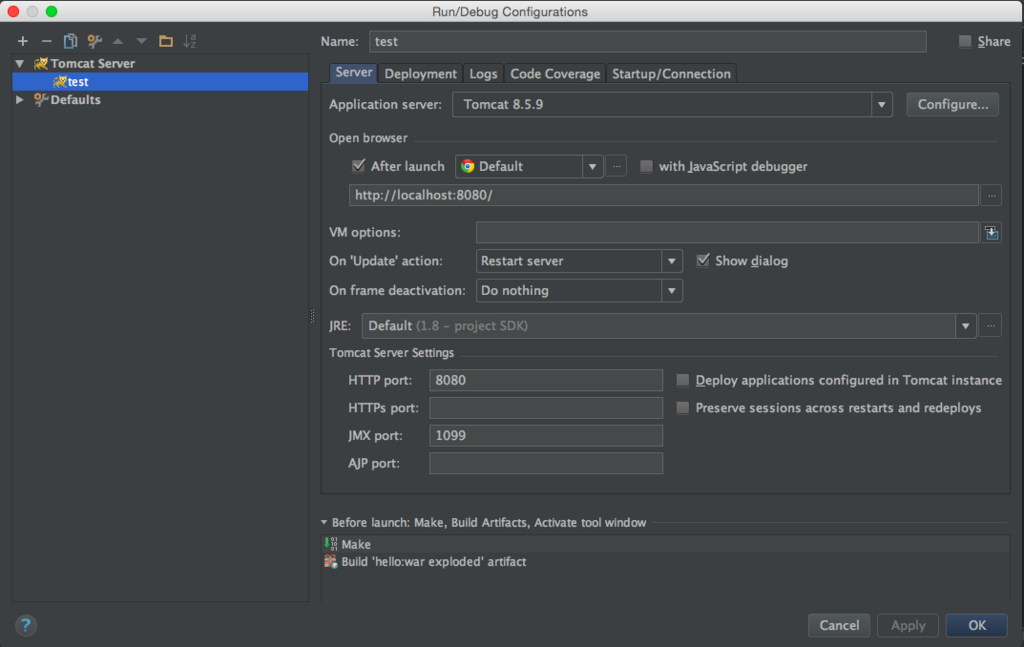This screenshot has width=1024, height=647.
Task: Click the OK button
Action: tap(977, 625)
